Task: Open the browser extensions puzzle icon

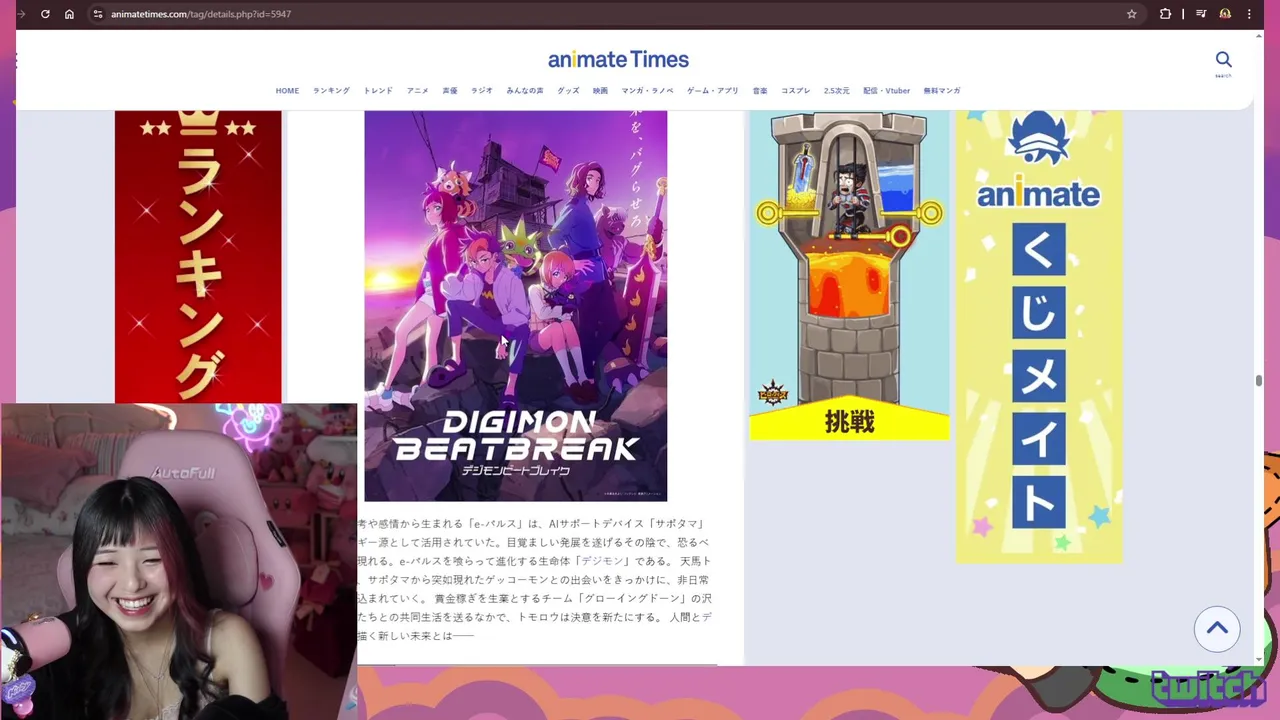Action: (1165, 14)
